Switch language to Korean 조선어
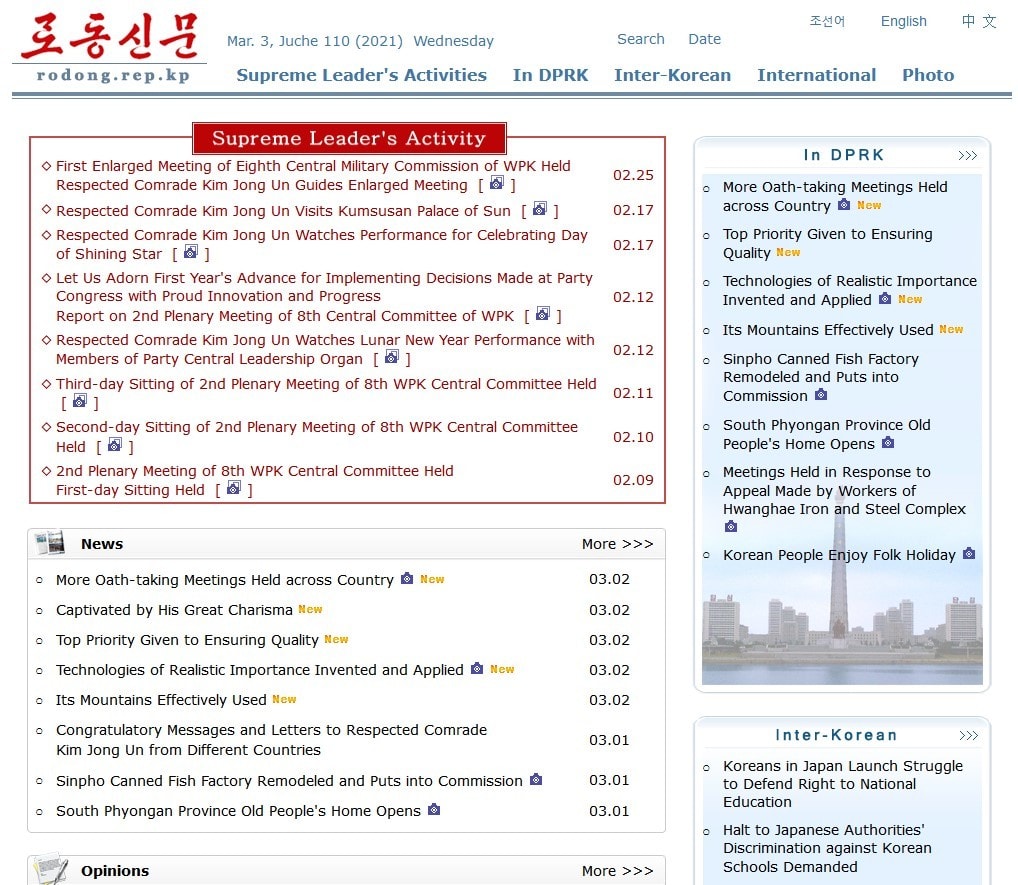Viewport: 1018px width, 885px height. (827, 21)
